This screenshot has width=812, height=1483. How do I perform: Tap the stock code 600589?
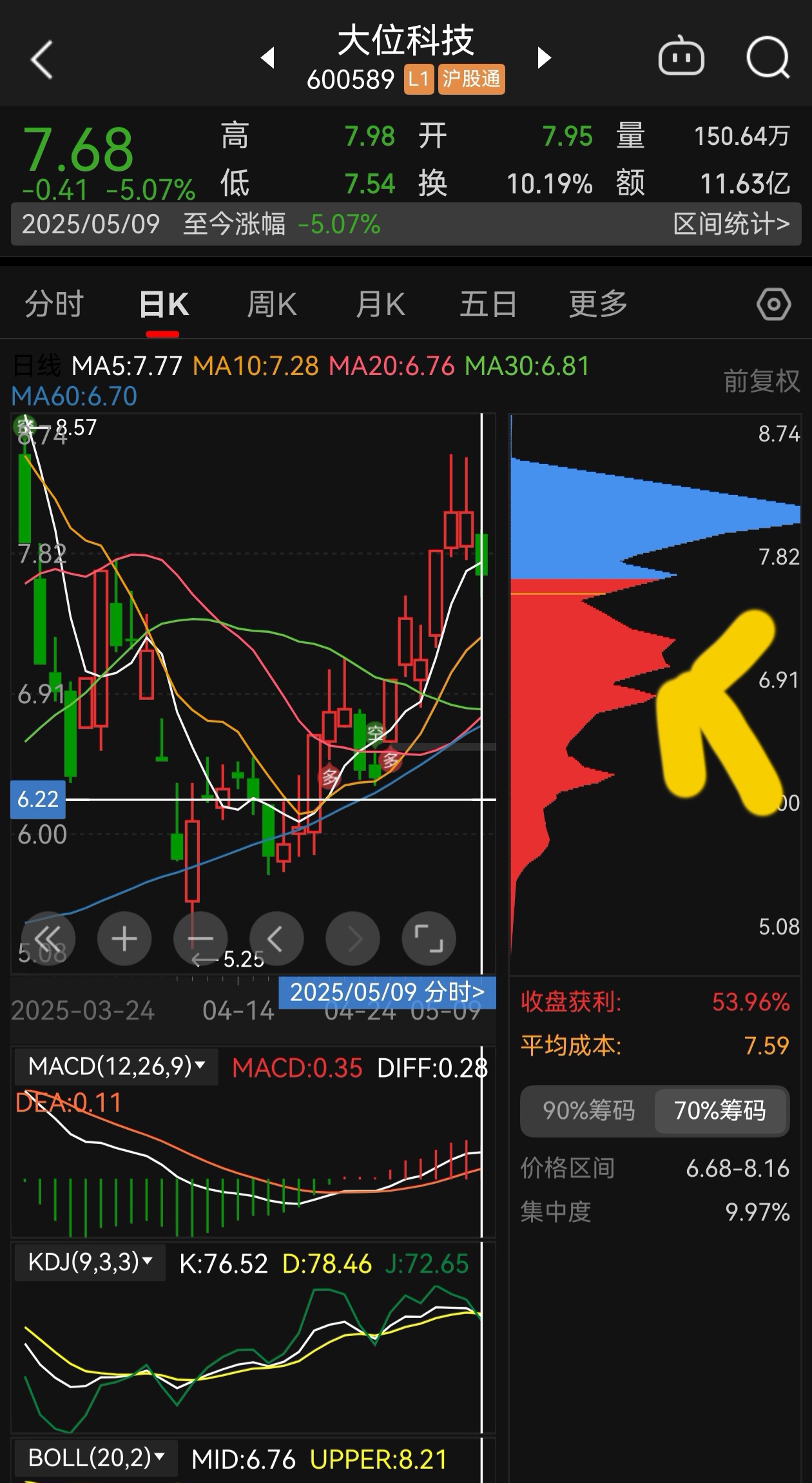pos(350,80)
